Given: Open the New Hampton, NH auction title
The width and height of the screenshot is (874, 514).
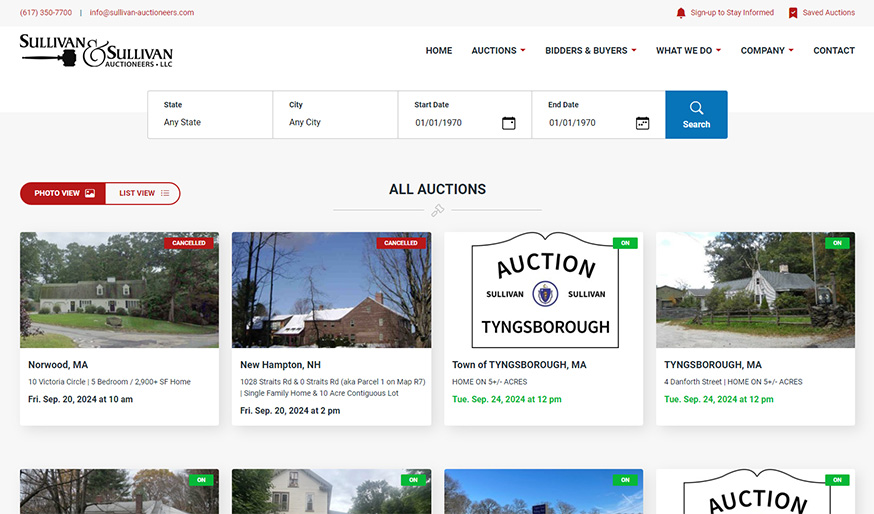Looking at the screenshot, I should 280,365.
